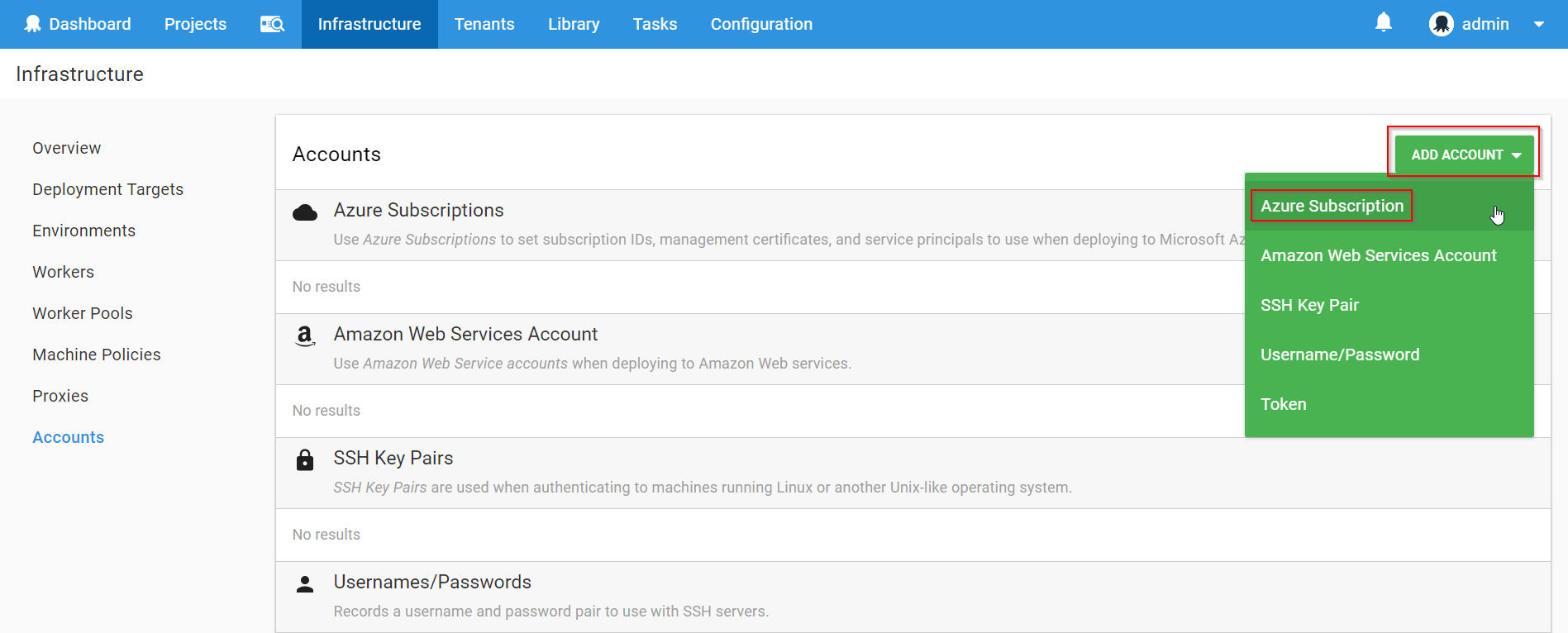The width and height of the screenshot is (1568, 633).
Task: Click the admin username label
Action: (1485, 24)
